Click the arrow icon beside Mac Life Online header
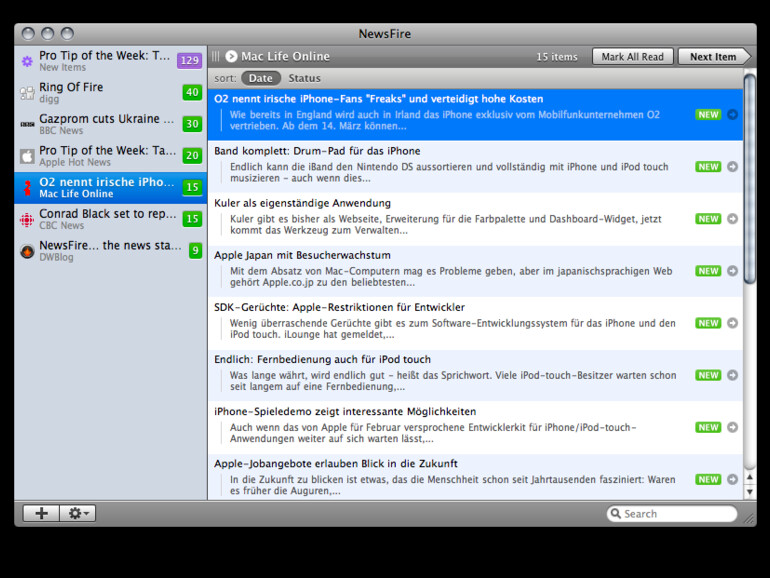This screenshot has height=578, width=770. pos(231,56)
